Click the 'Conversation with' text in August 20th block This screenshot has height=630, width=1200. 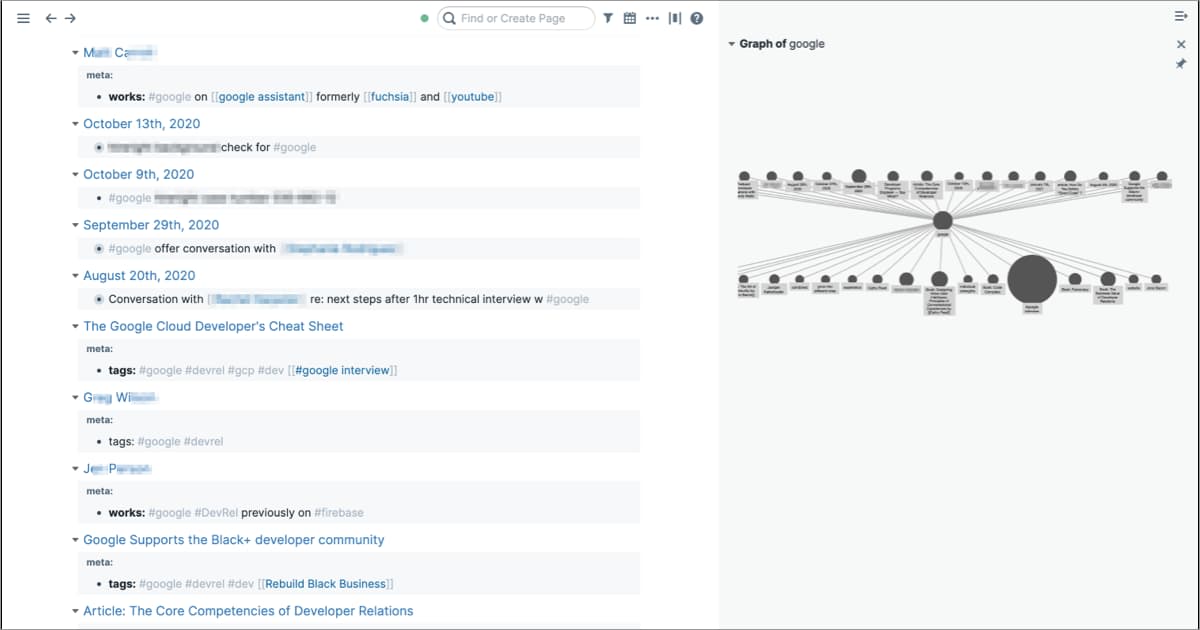pos(156,299)
